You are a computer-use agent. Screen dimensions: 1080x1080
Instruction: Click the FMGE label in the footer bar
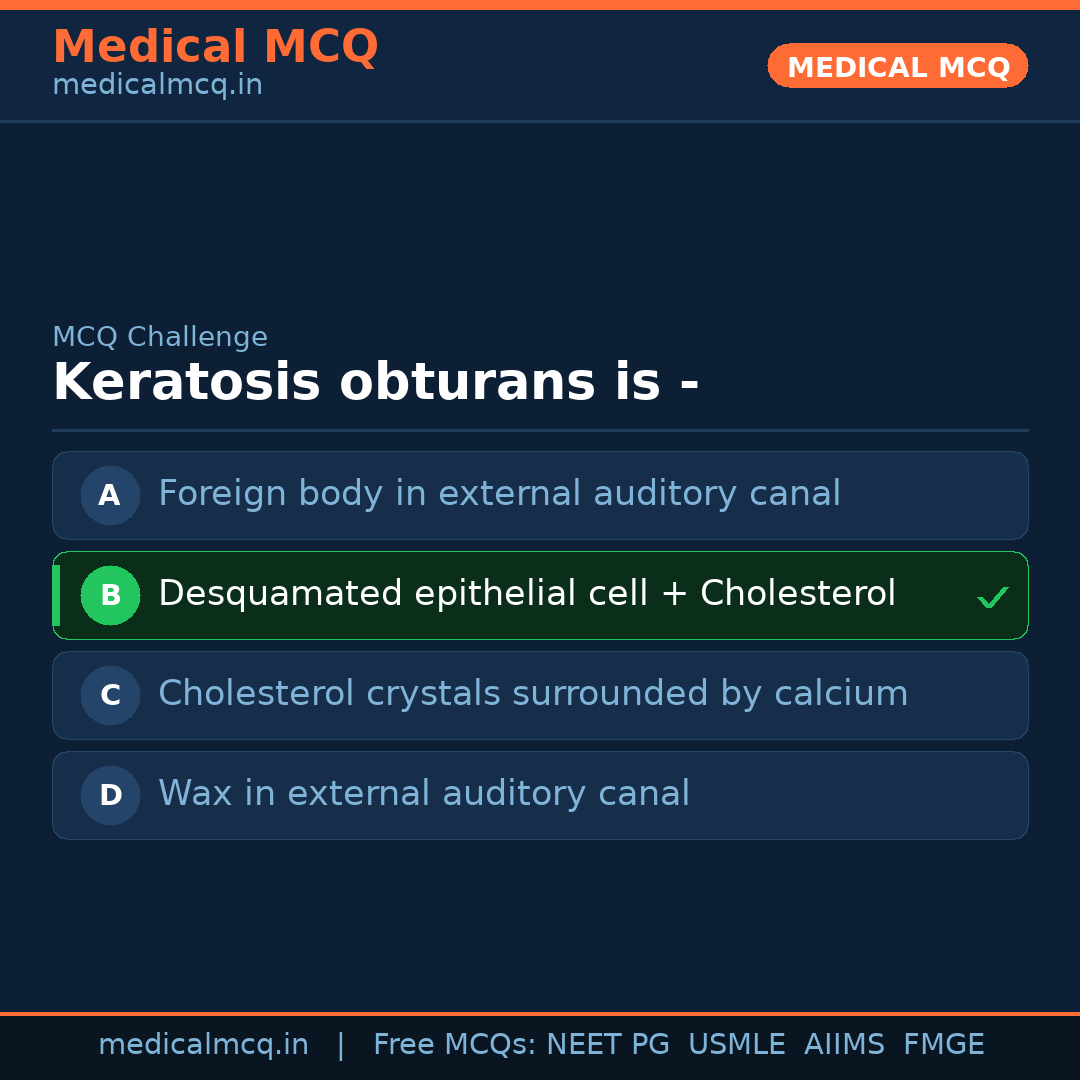(943, 1043)
